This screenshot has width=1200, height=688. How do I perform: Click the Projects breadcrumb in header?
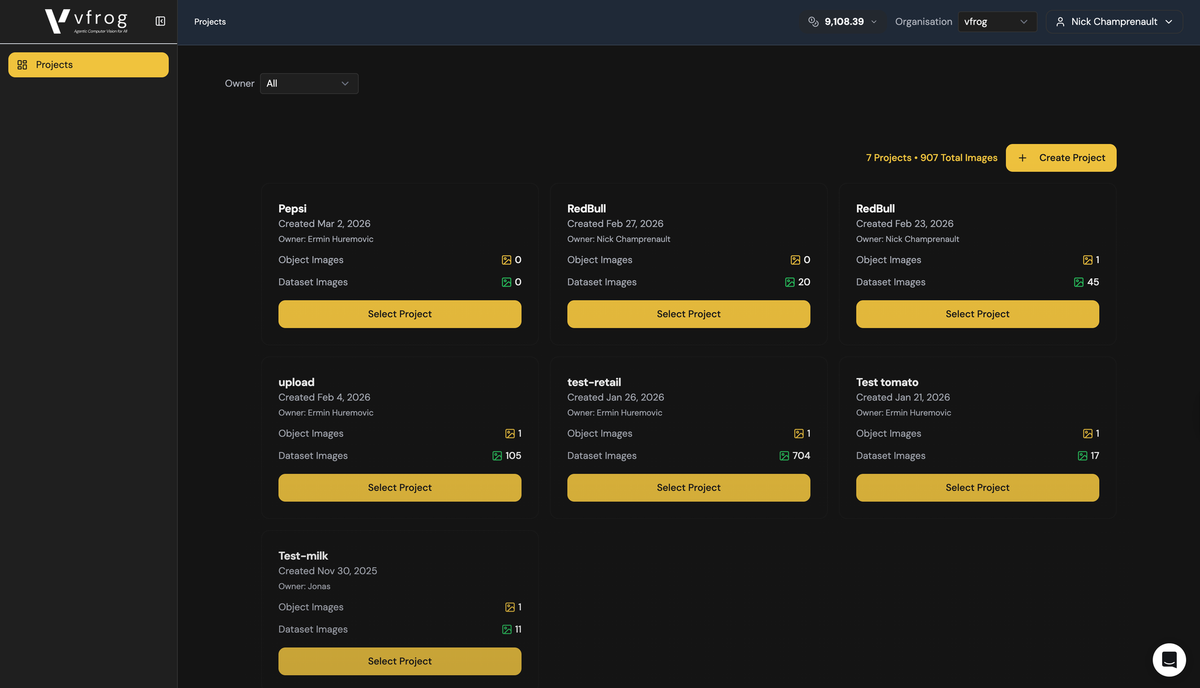tap(210, 21)
